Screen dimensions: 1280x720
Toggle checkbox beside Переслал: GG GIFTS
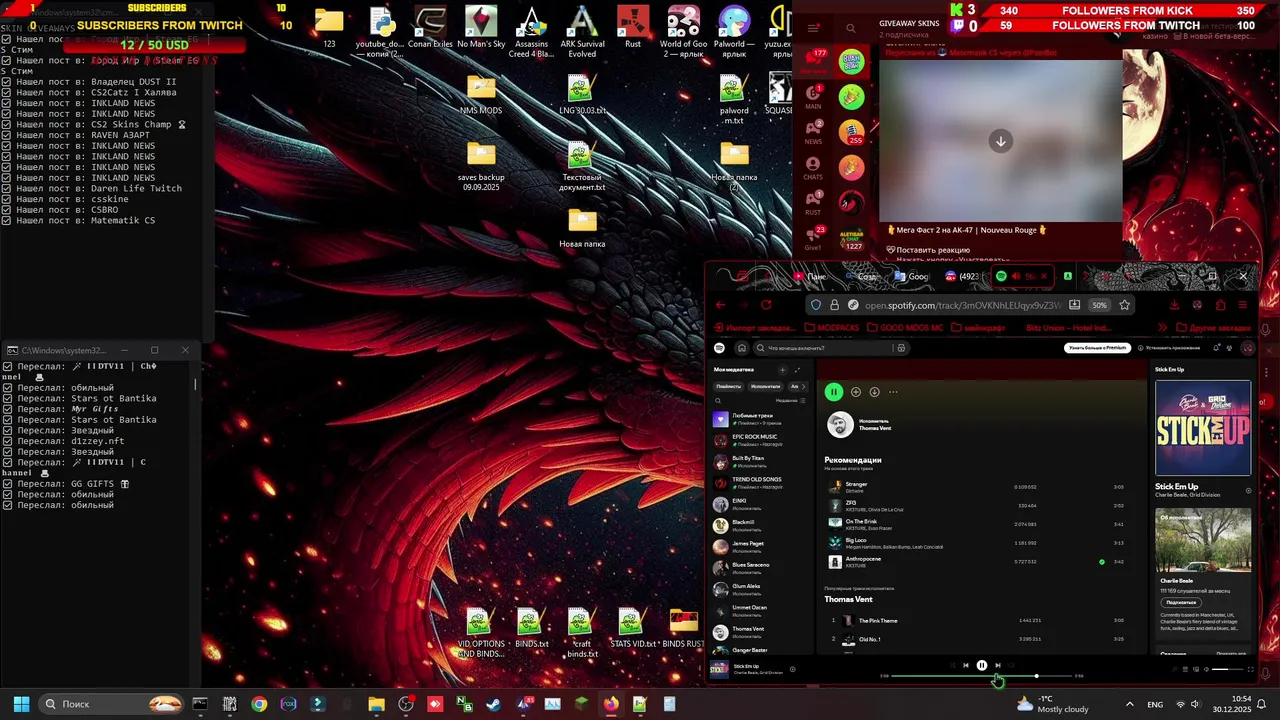[x=7, y=484]
